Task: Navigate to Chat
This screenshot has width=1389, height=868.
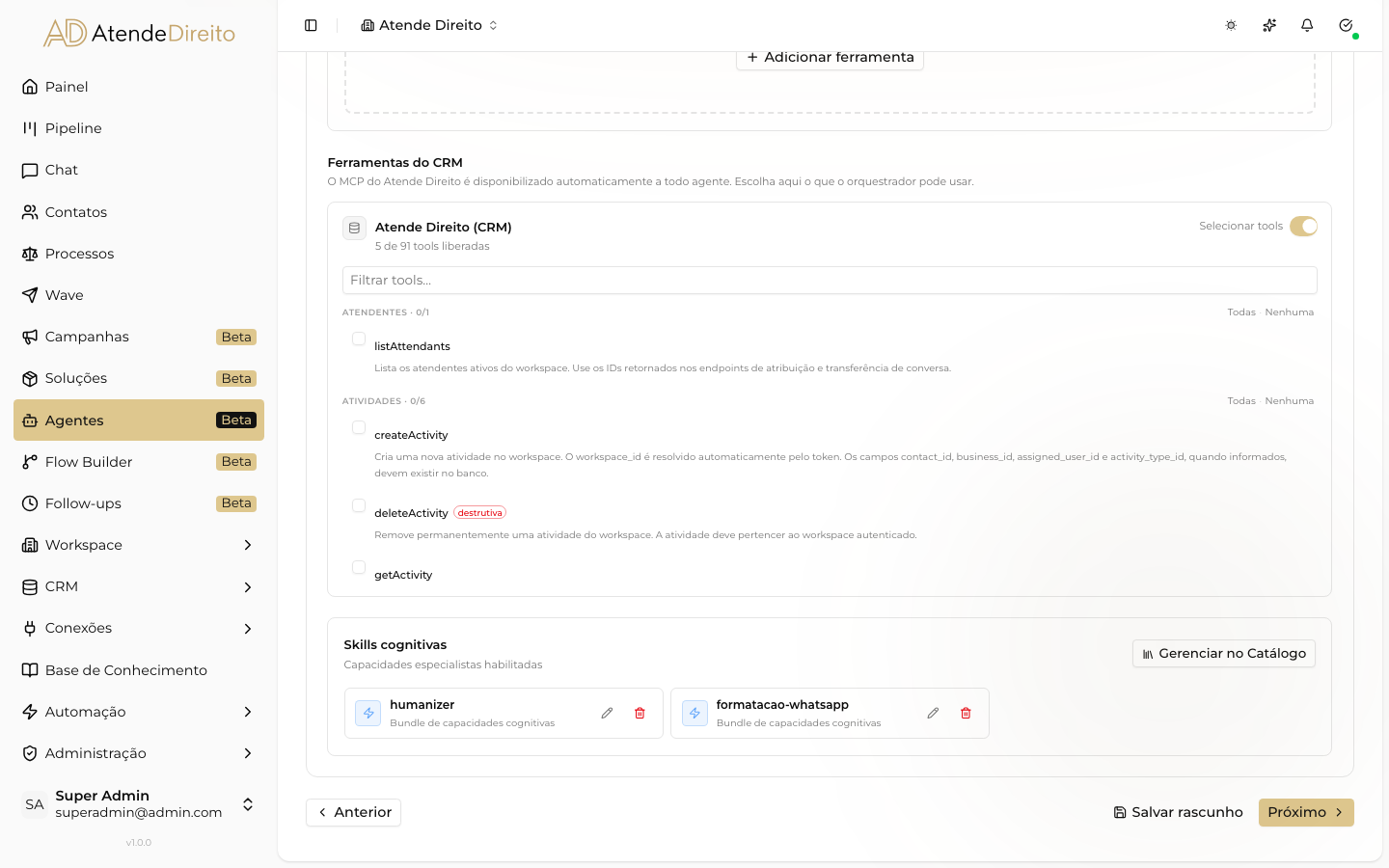Action: point(139,170)
